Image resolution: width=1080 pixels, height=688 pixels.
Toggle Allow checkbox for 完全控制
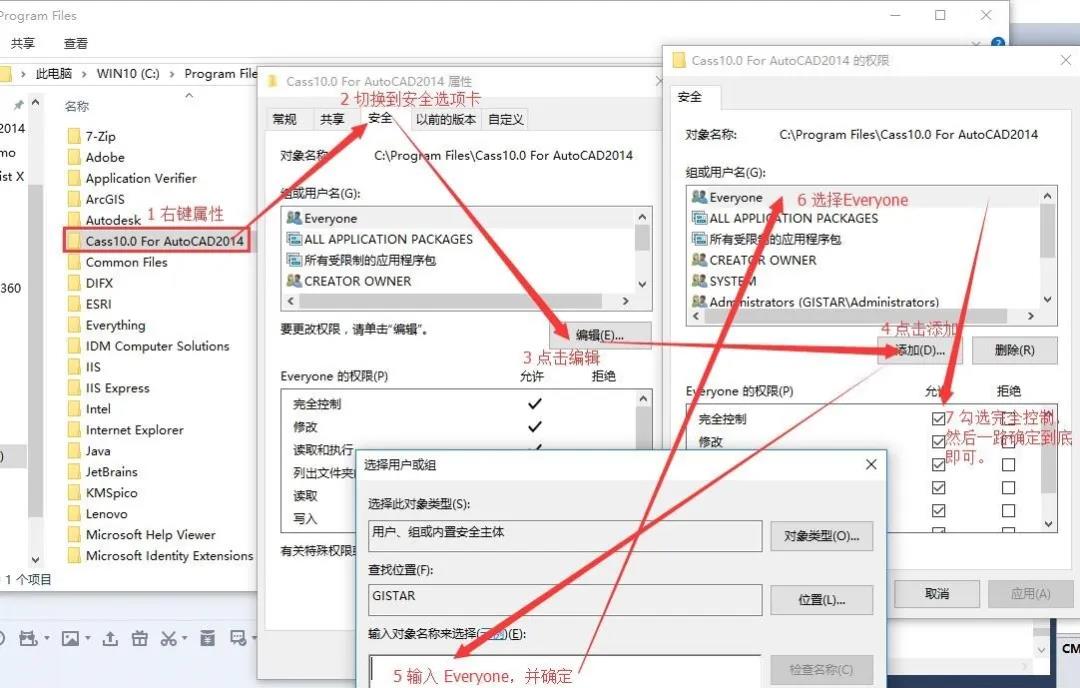point(938,418)
